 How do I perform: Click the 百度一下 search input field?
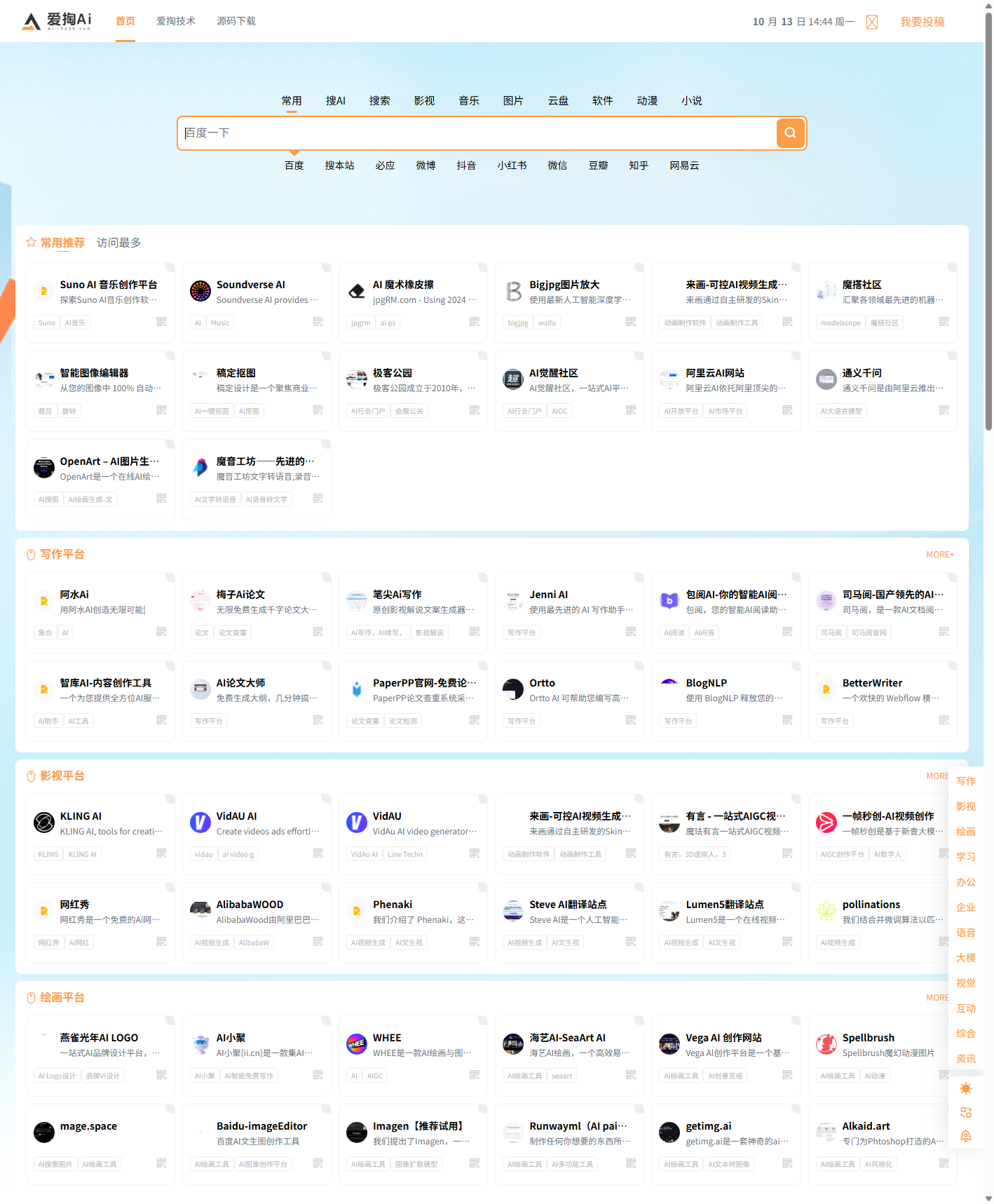point(477,133)
